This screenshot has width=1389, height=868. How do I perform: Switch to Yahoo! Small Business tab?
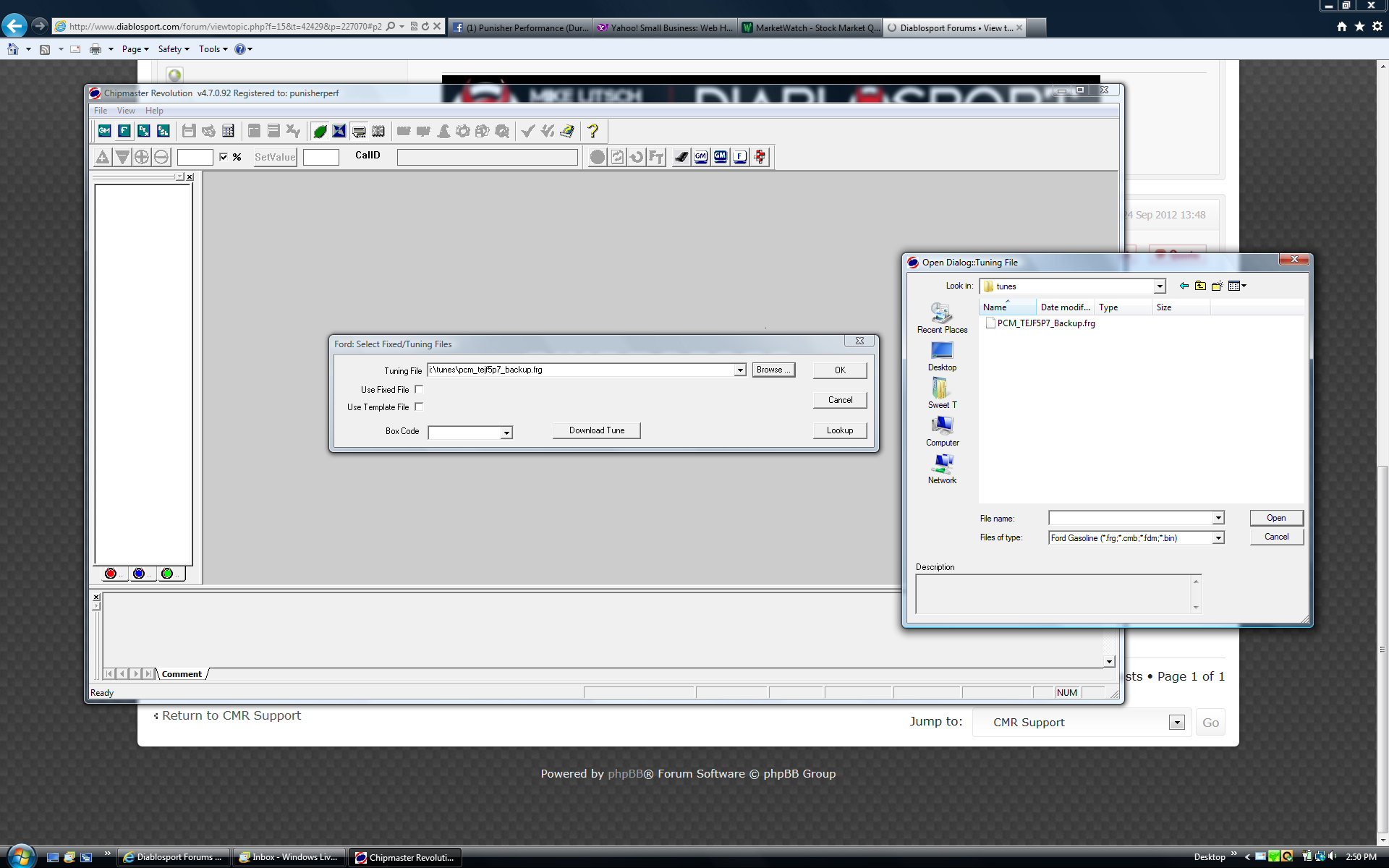coord(666,27)
